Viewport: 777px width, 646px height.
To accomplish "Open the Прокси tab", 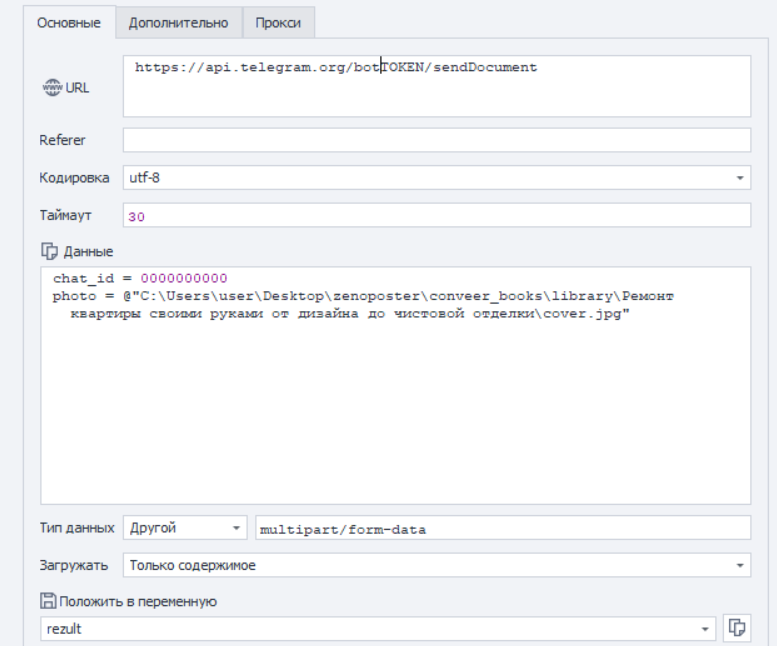I will click(x=279, y=22).
